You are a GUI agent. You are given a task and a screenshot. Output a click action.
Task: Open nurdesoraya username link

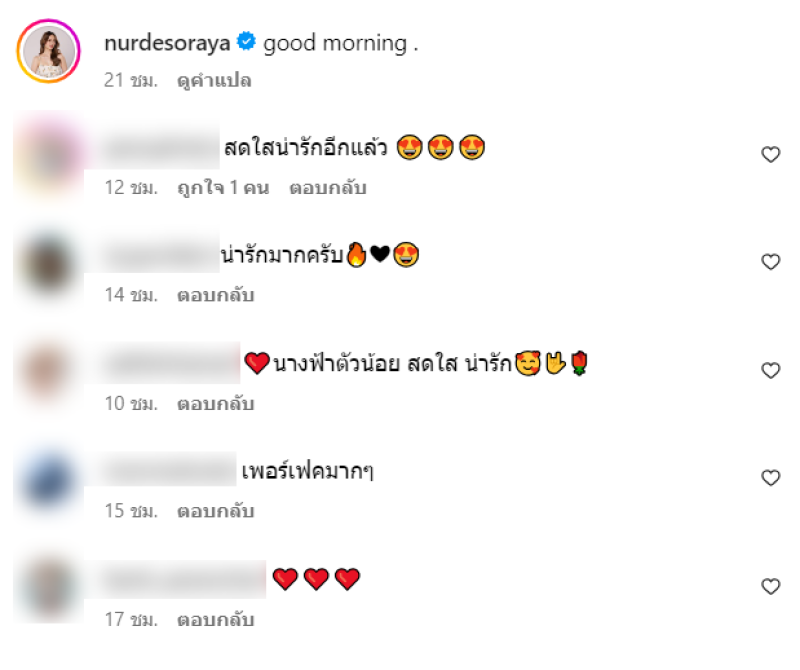[x=167, y=43]
